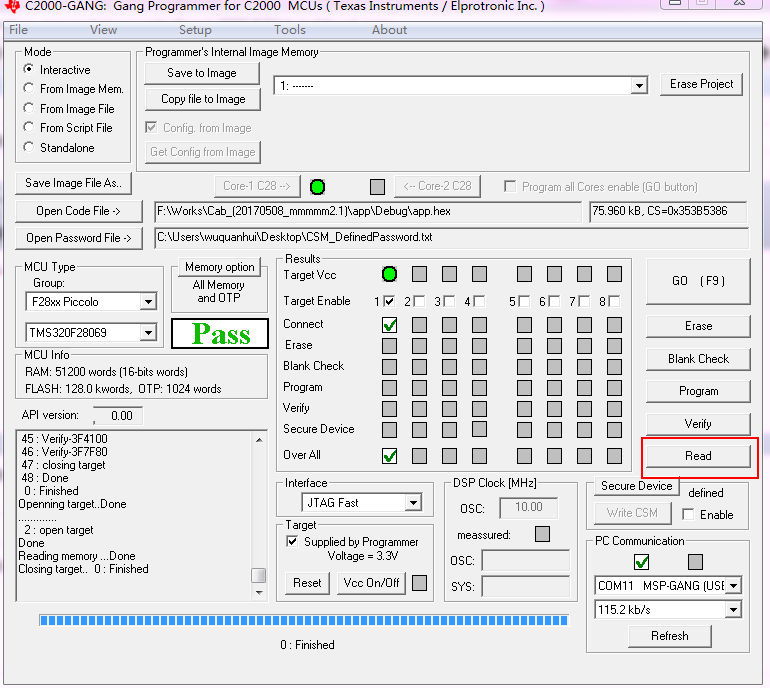Click Target Vcc indicator square for target 2

(x=419, y=274)
